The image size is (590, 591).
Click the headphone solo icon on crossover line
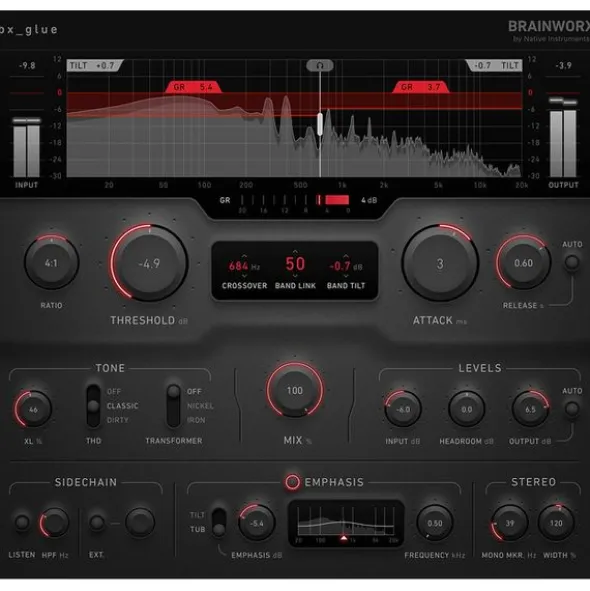(x=320, y=65)
